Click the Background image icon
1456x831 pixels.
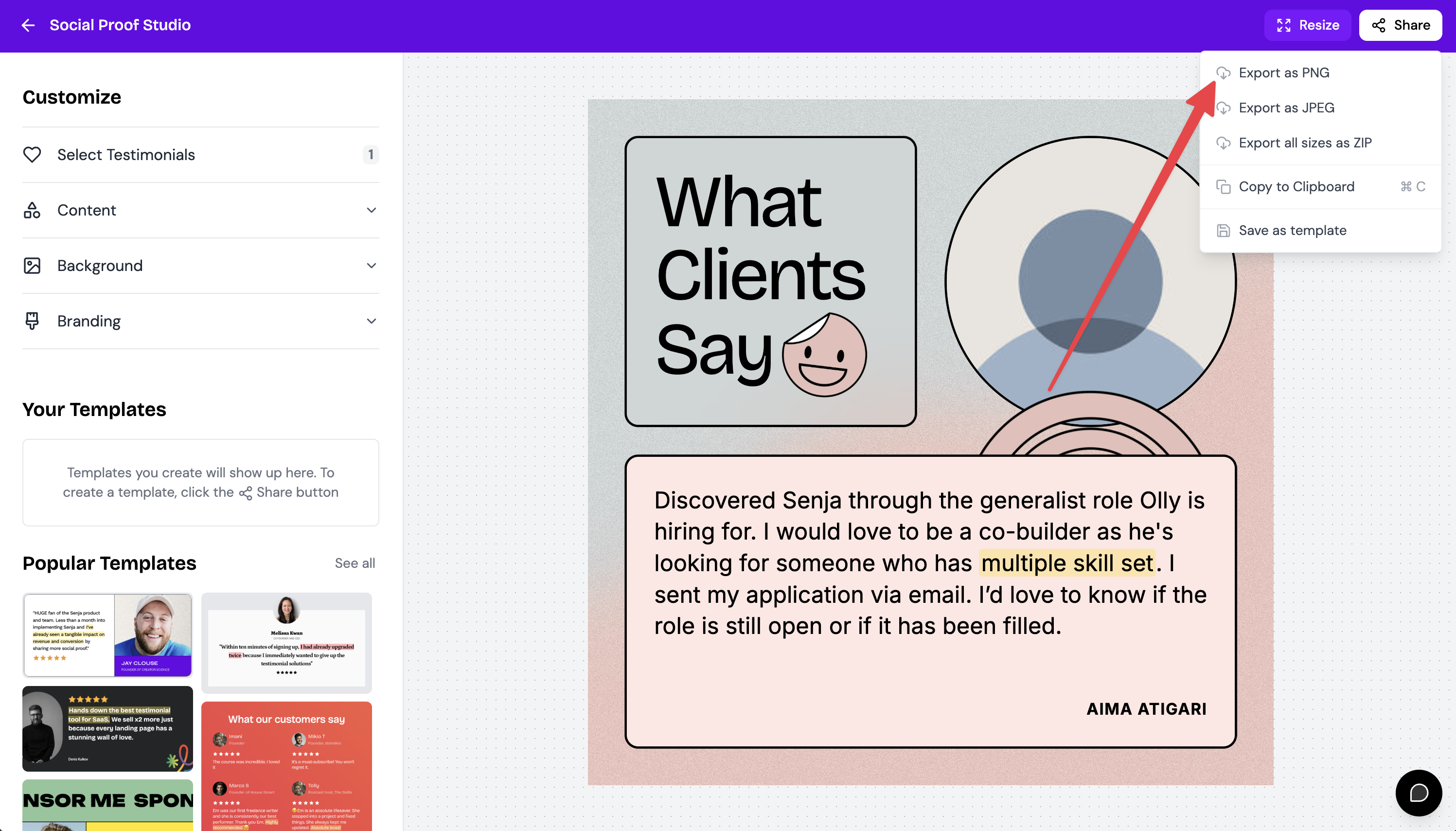coord(32,265)
